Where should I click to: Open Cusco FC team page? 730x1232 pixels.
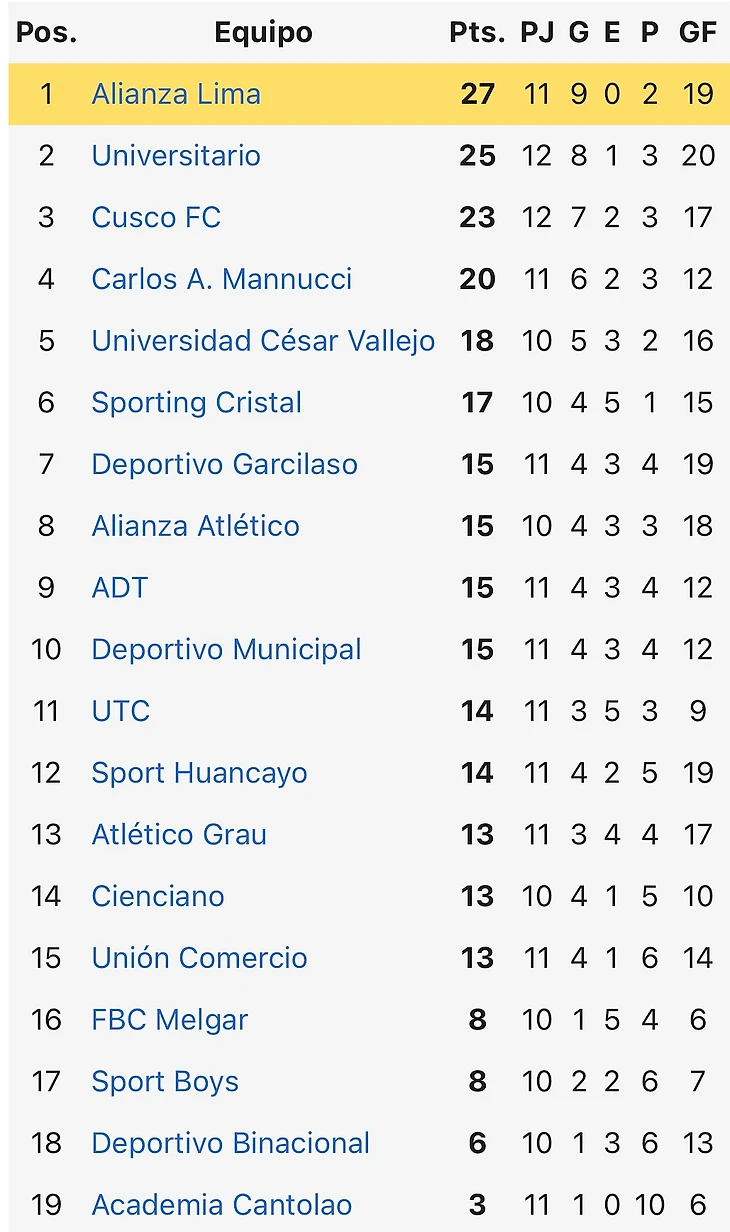(x=156, y=218)
